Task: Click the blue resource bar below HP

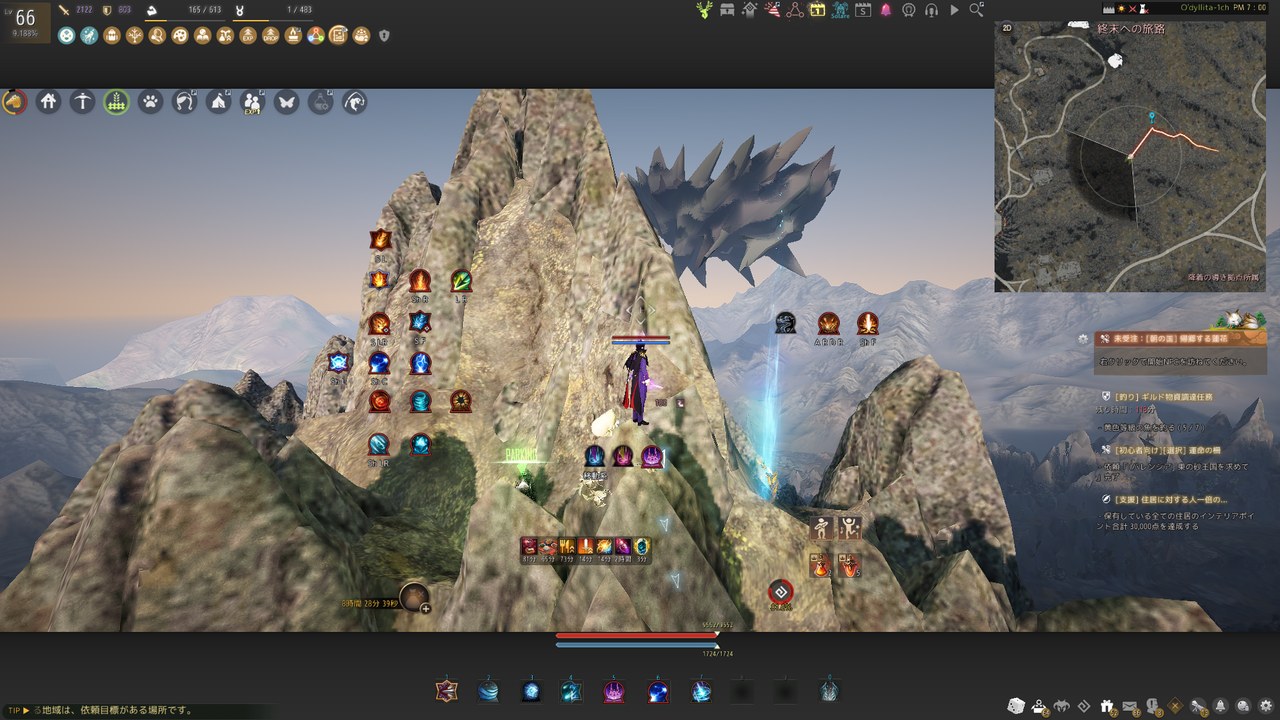Action: tap(636, 644)
